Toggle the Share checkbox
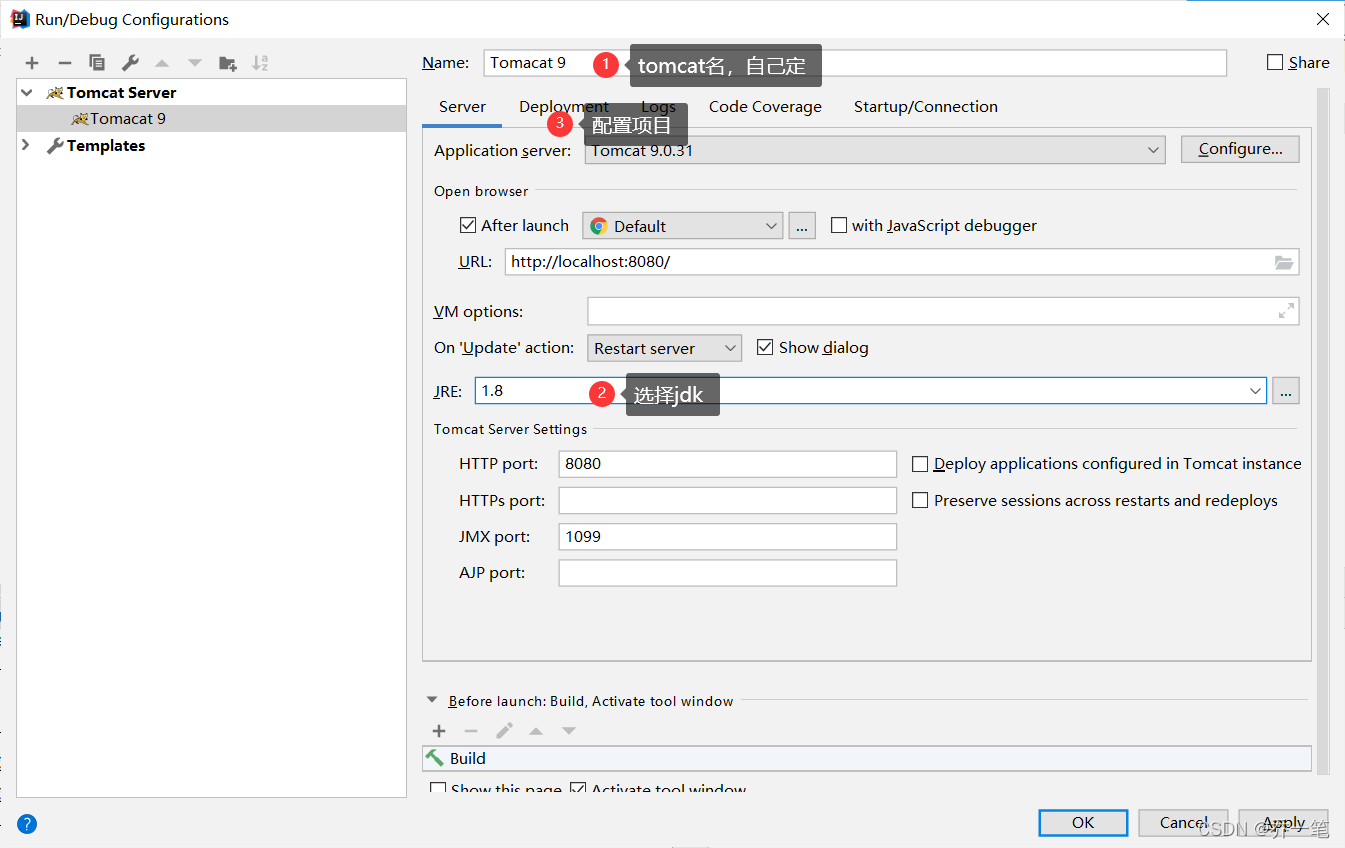 (1275, 62)
